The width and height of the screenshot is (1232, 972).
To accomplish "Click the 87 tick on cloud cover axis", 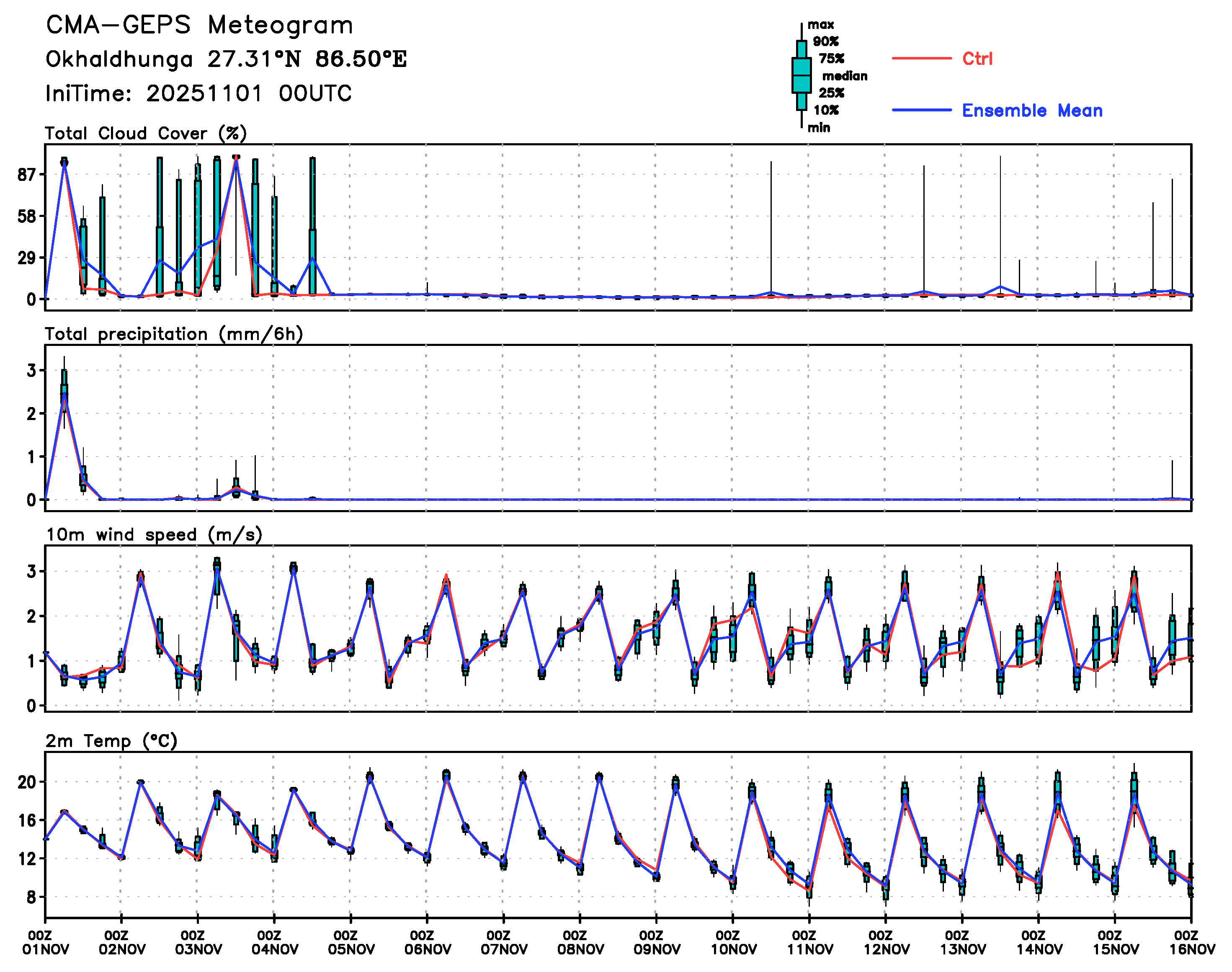I will [27, 175].
